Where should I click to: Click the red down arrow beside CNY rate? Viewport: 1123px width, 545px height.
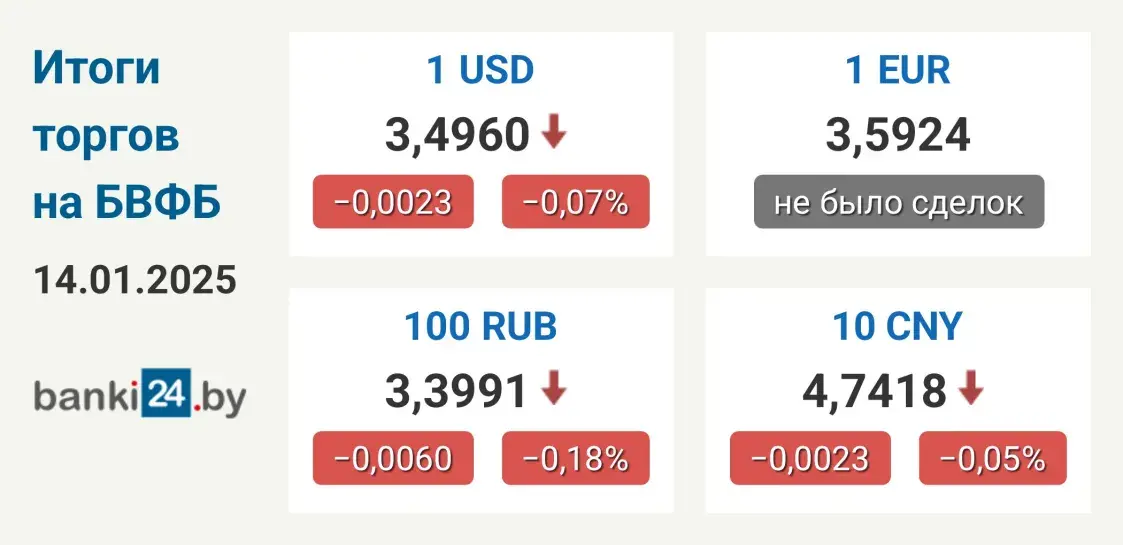click(970, 390)
